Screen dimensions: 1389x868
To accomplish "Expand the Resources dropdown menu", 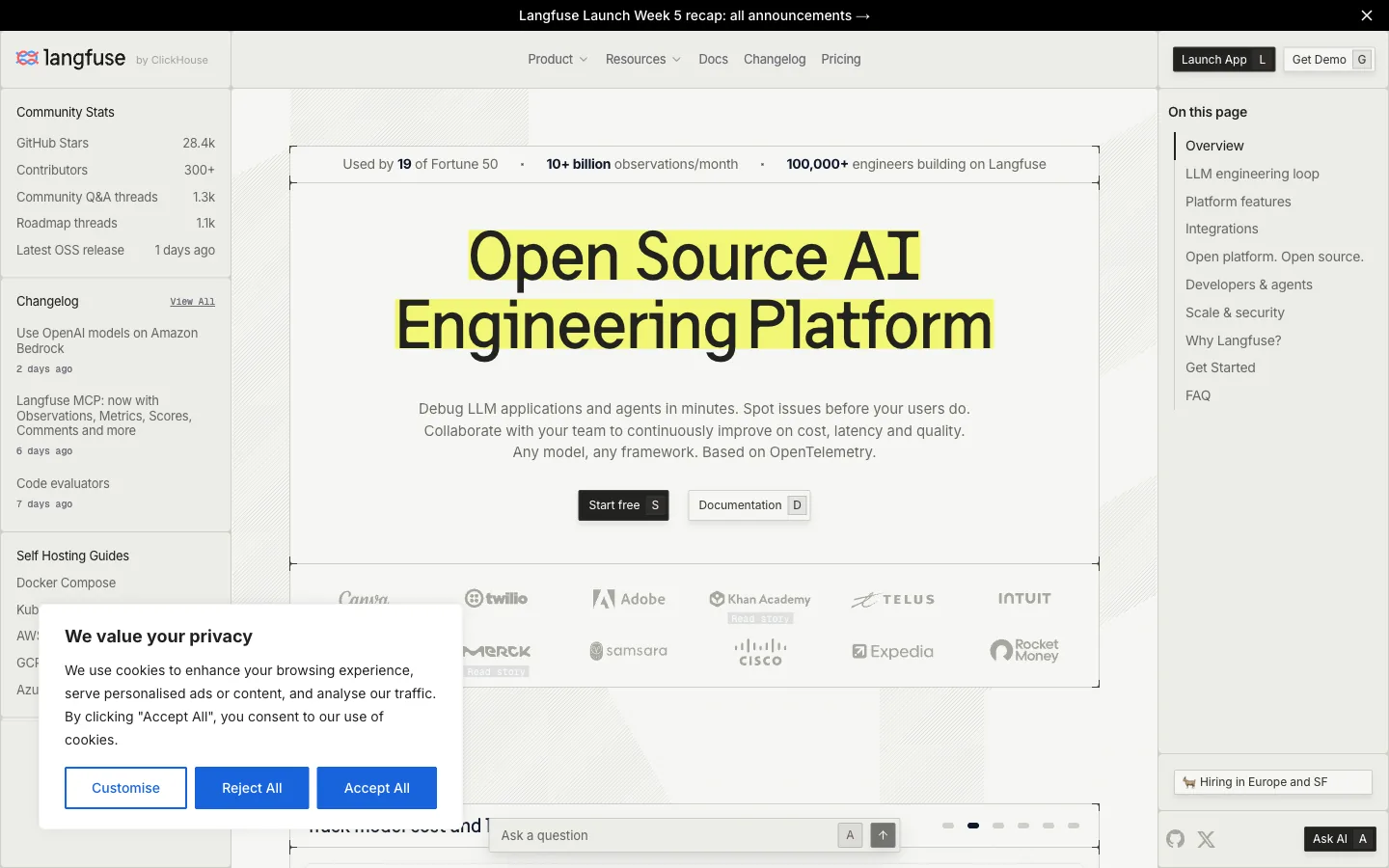I will click(643, 59).
